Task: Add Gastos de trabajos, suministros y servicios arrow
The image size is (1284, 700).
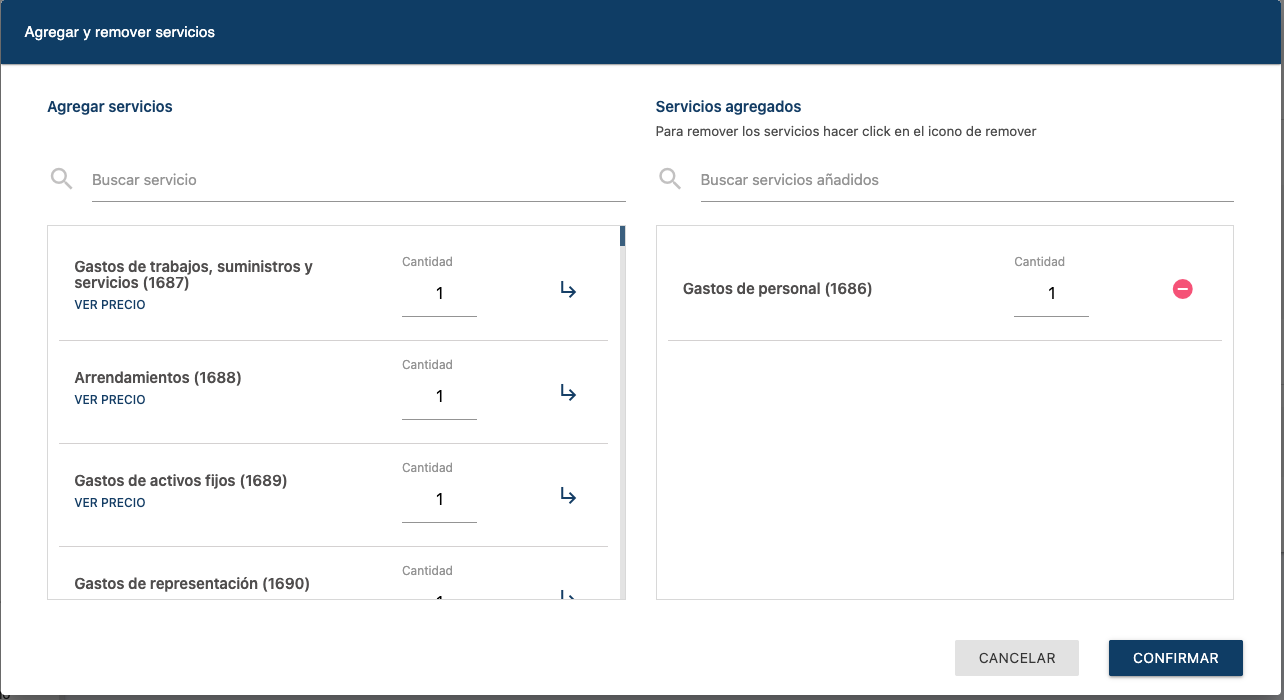Action: [x=568, y=290]
